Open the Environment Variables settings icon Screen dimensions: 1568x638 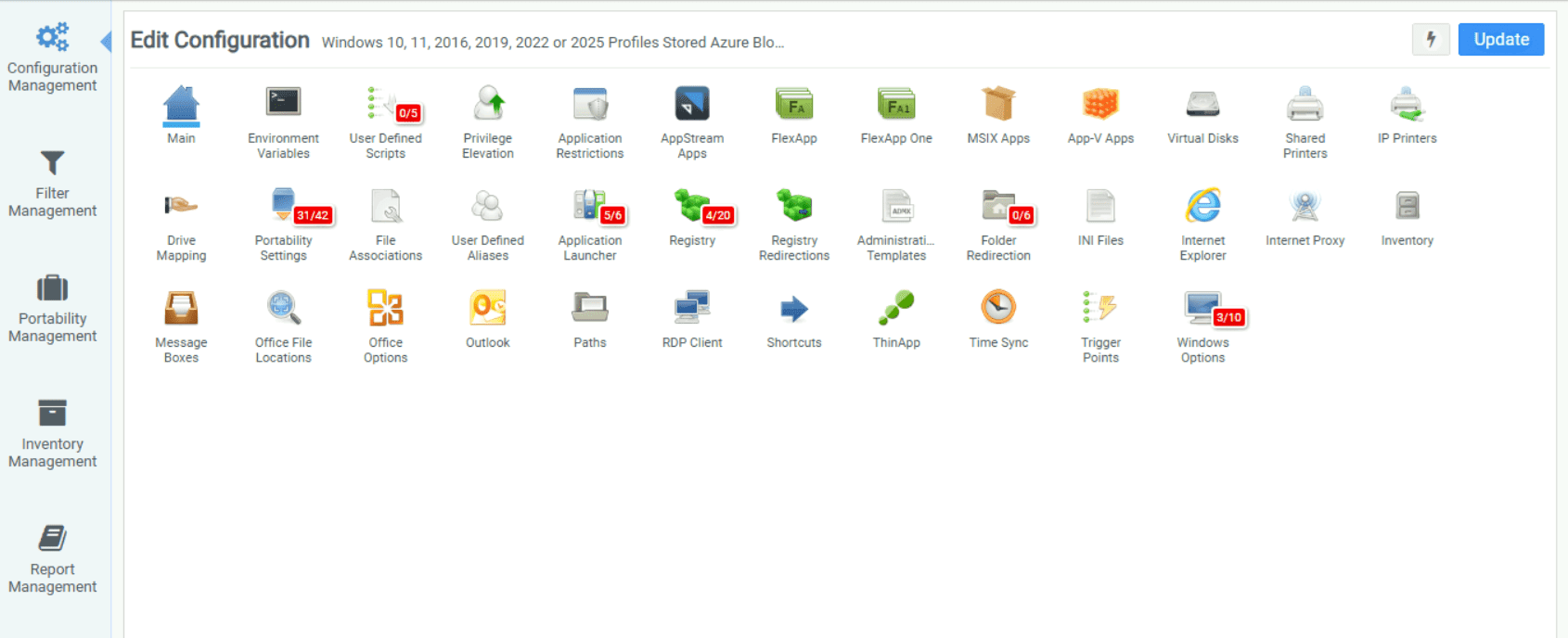(283, 104)
